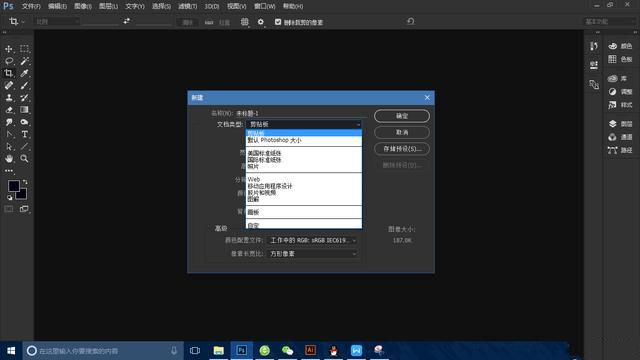Select the Clone Stamp tool
The height and width of the screenshot is (360, 640).
point(9,98)
